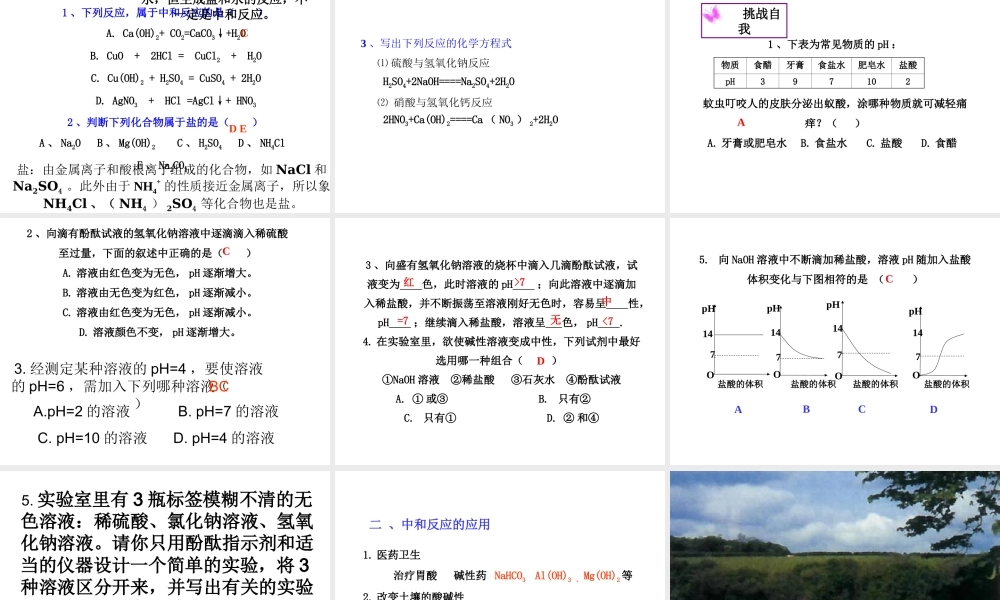Open the three unlabeled solutions experiment slide

(165, 536)
